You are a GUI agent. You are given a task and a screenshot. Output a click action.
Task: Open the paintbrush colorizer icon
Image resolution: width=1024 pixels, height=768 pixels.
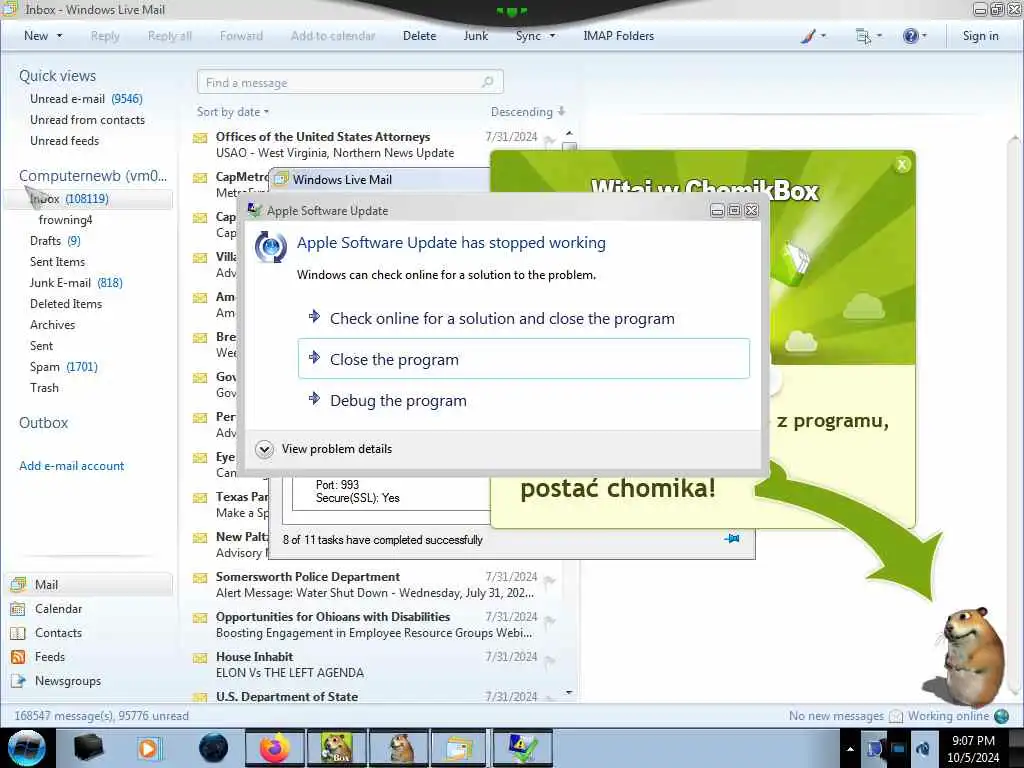click(808, 36)
